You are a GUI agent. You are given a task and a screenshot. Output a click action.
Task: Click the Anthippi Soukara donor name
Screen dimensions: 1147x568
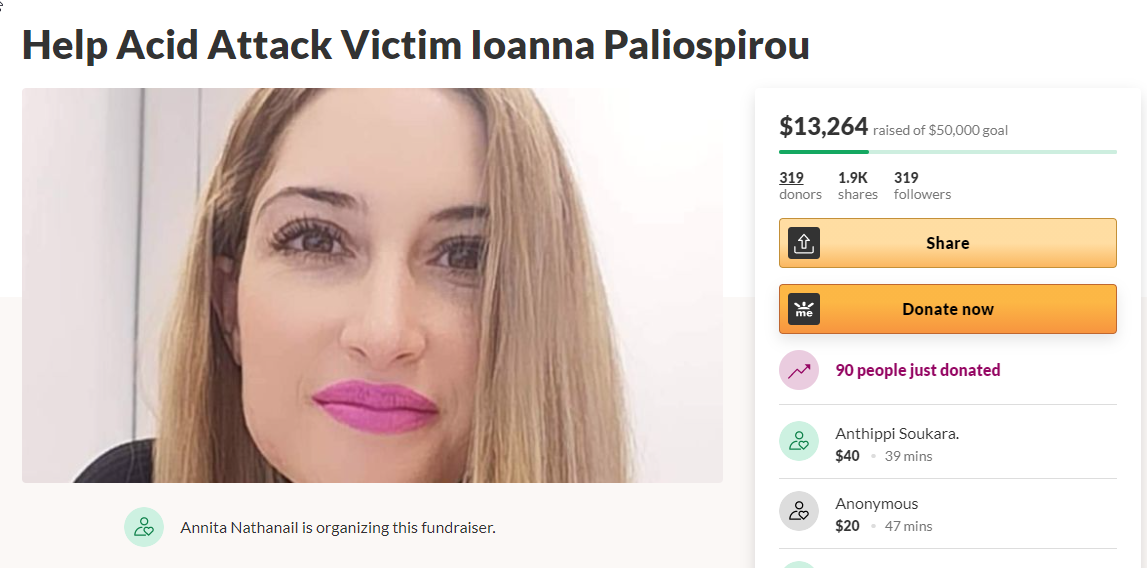[897, 433]
